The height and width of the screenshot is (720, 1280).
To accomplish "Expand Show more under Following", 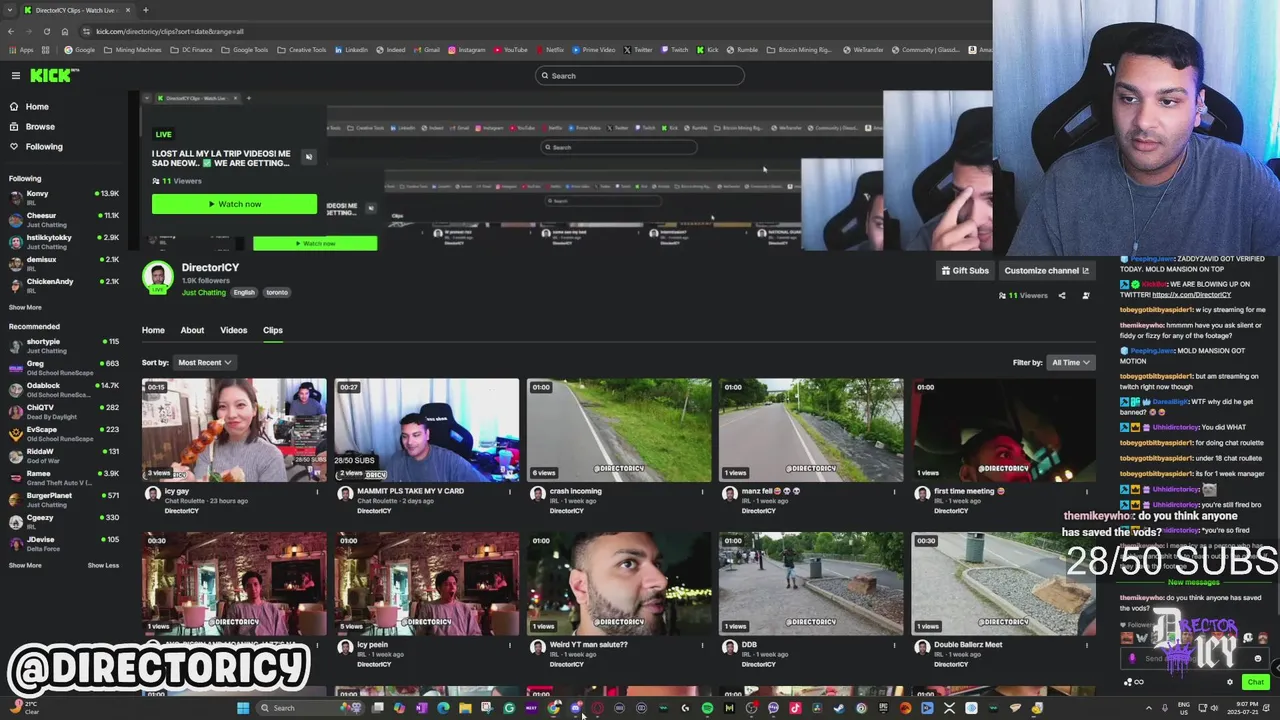I will (25, 307).
